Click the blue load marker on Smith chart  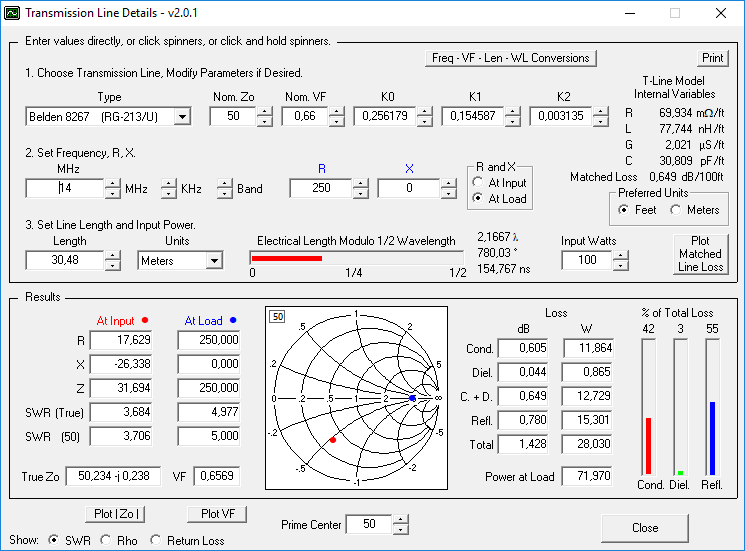tap(412, 398)
